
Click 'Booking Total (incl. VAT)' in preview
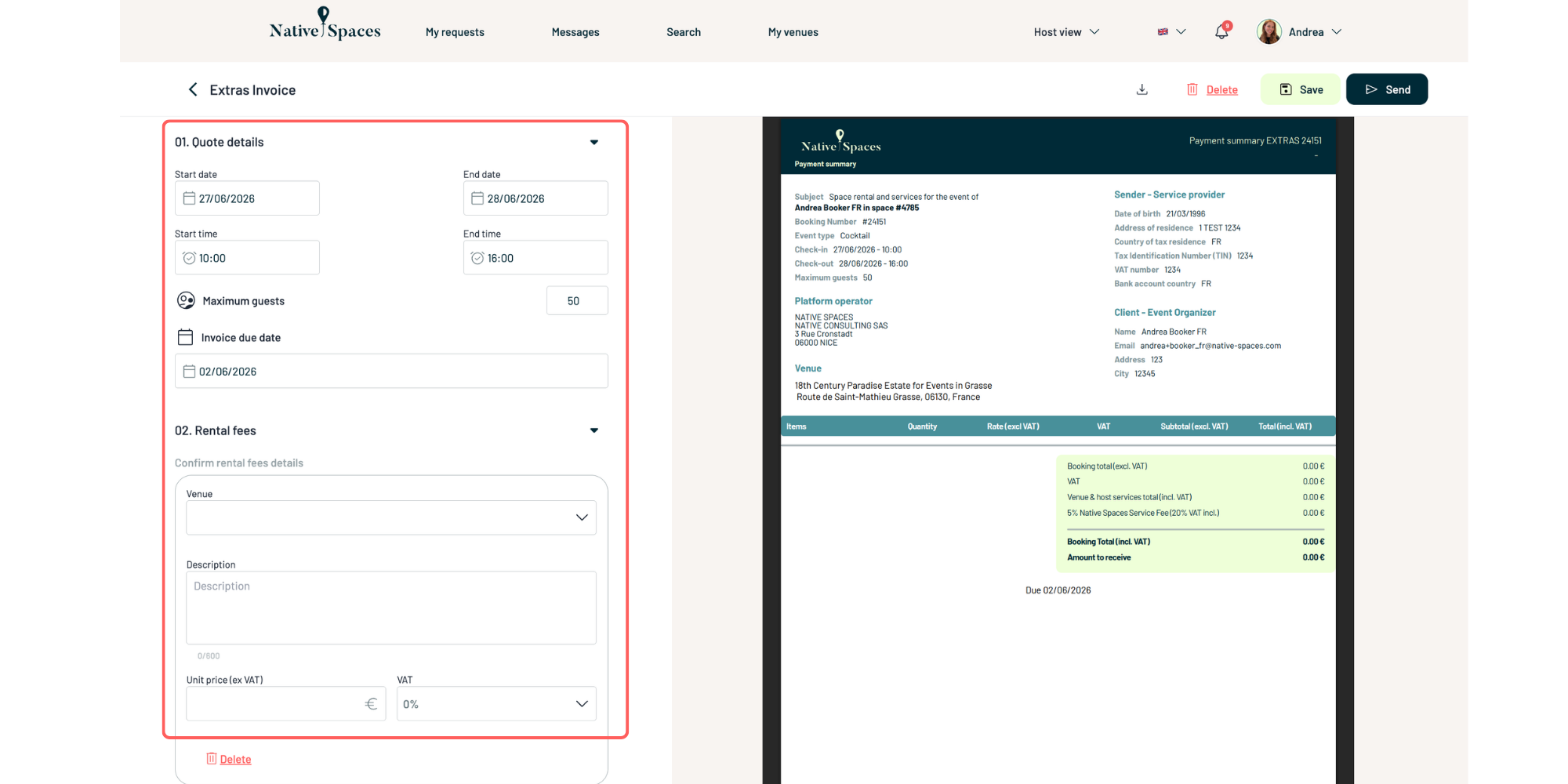point(1109,542)
